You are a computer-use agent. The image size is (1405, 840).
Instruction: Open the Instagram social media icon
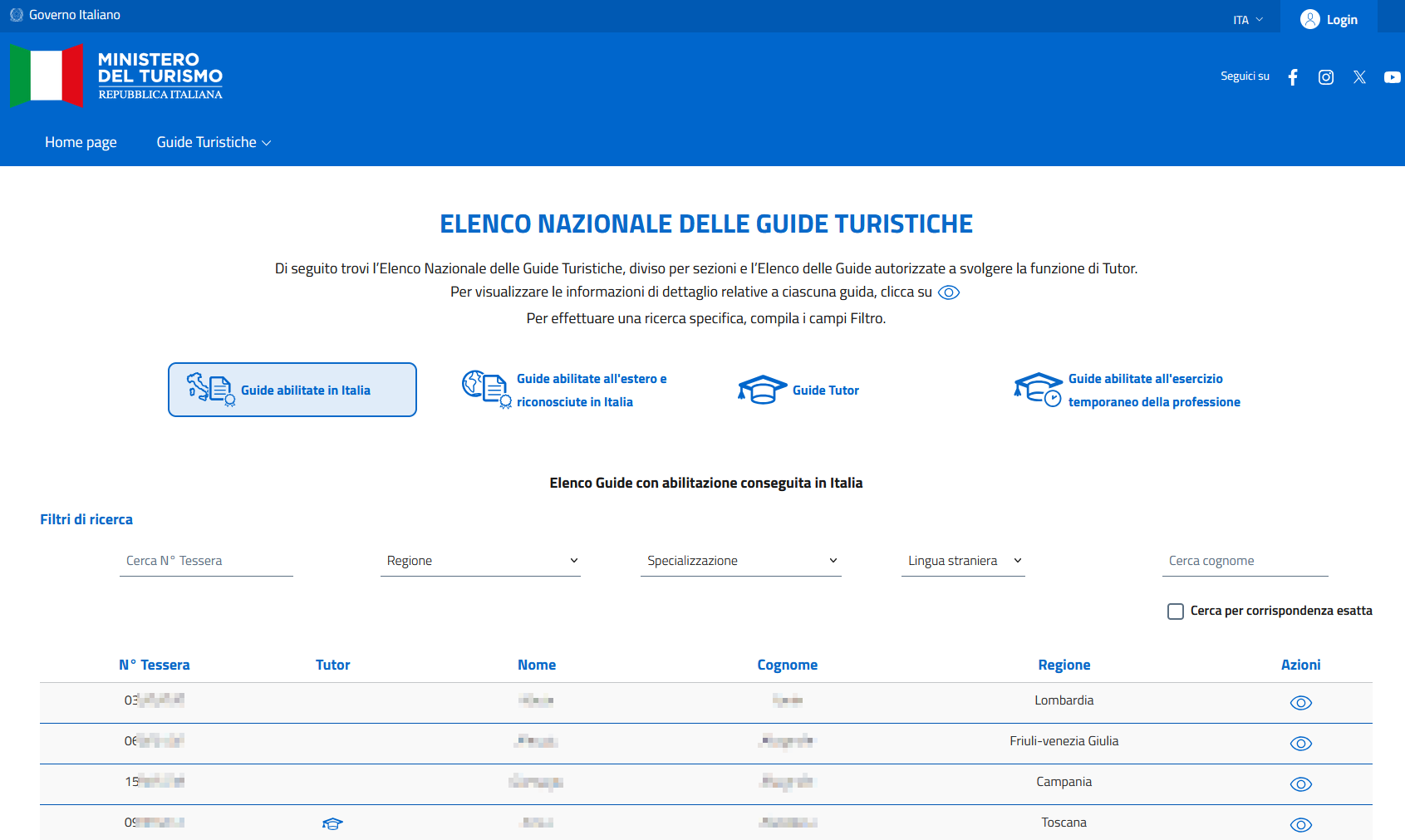pyautogui.click(x=1326, y=77)
